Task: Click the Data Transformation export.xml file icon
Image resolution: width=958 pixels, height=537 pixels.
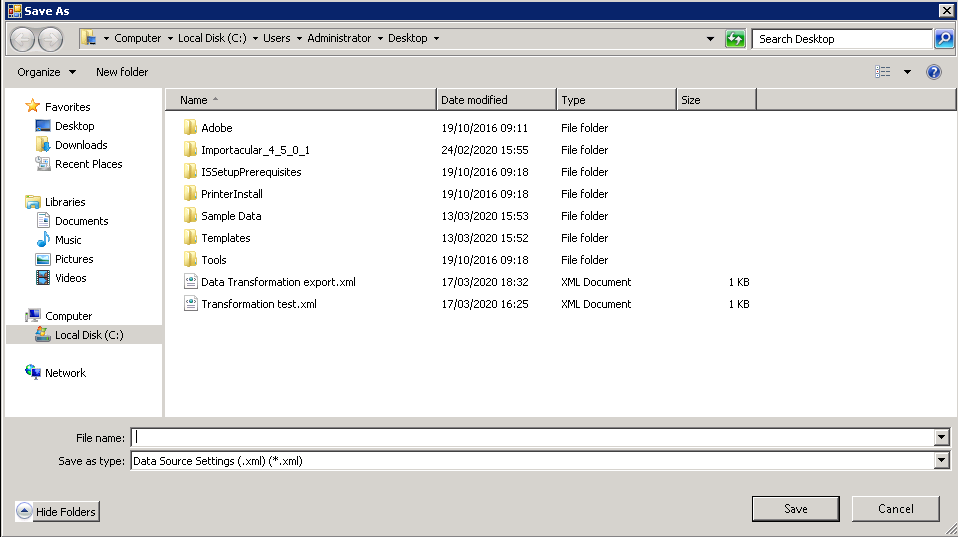Action: pyautogui.click(x=191, y=282)
